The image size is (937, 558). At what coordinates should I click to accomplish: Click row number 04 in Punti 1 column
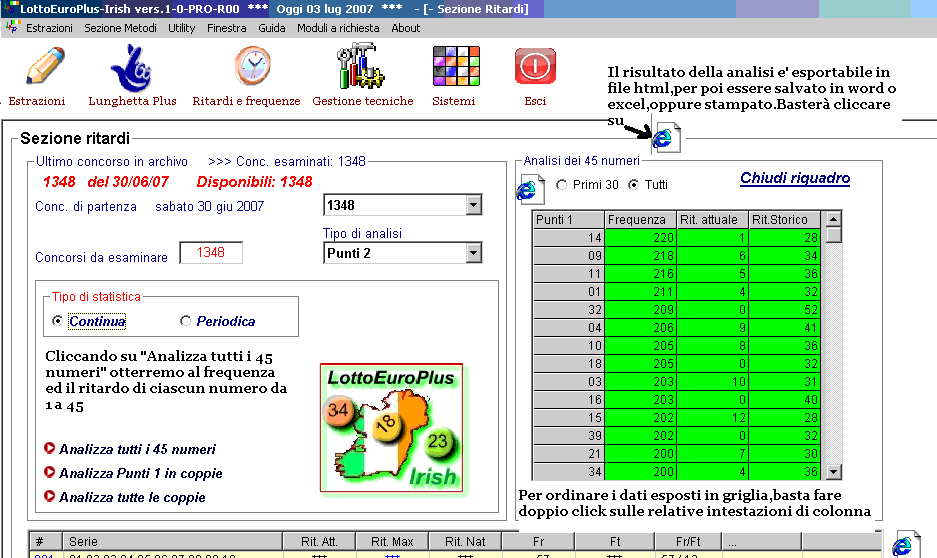pyautogui.click(x=568, y=327)
